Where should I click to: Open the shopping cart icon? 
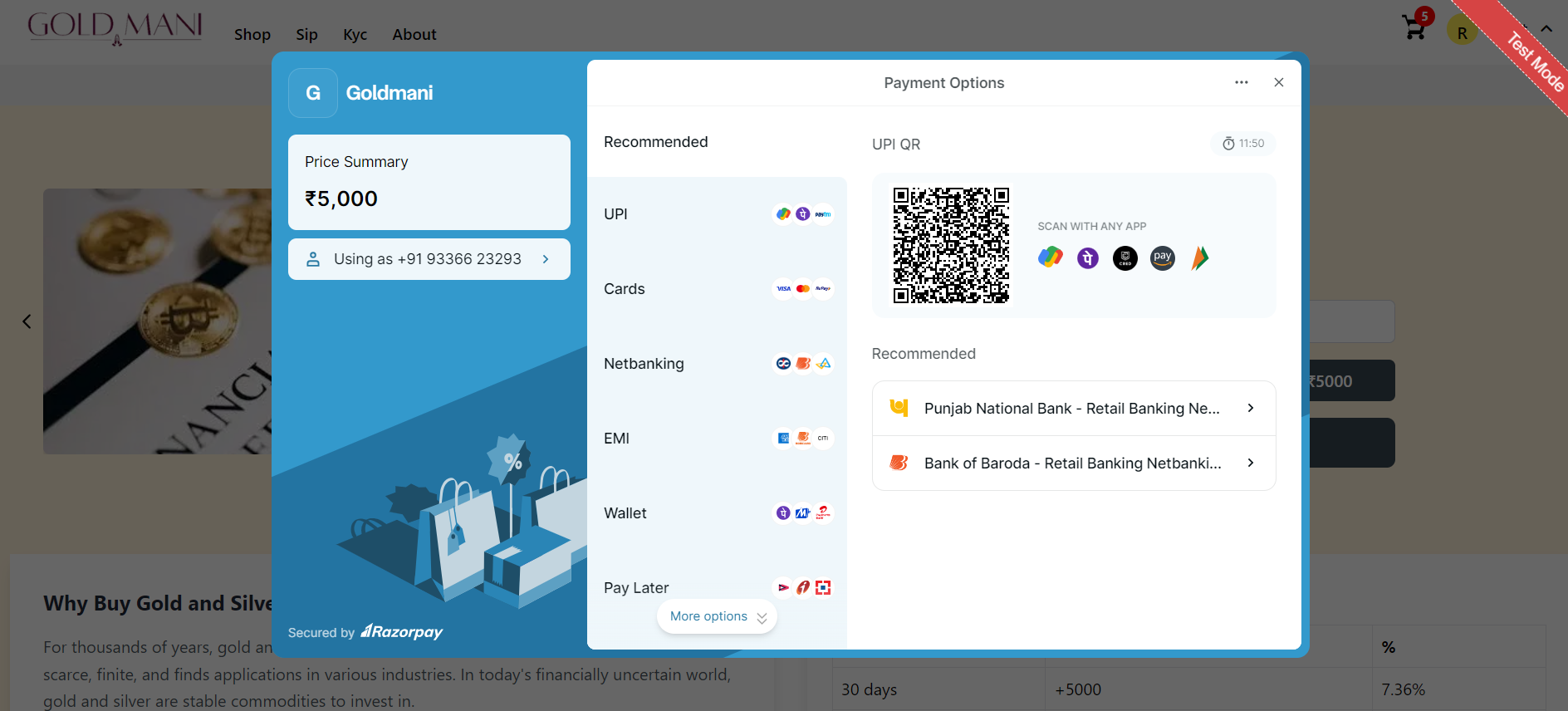[1414, 27]
